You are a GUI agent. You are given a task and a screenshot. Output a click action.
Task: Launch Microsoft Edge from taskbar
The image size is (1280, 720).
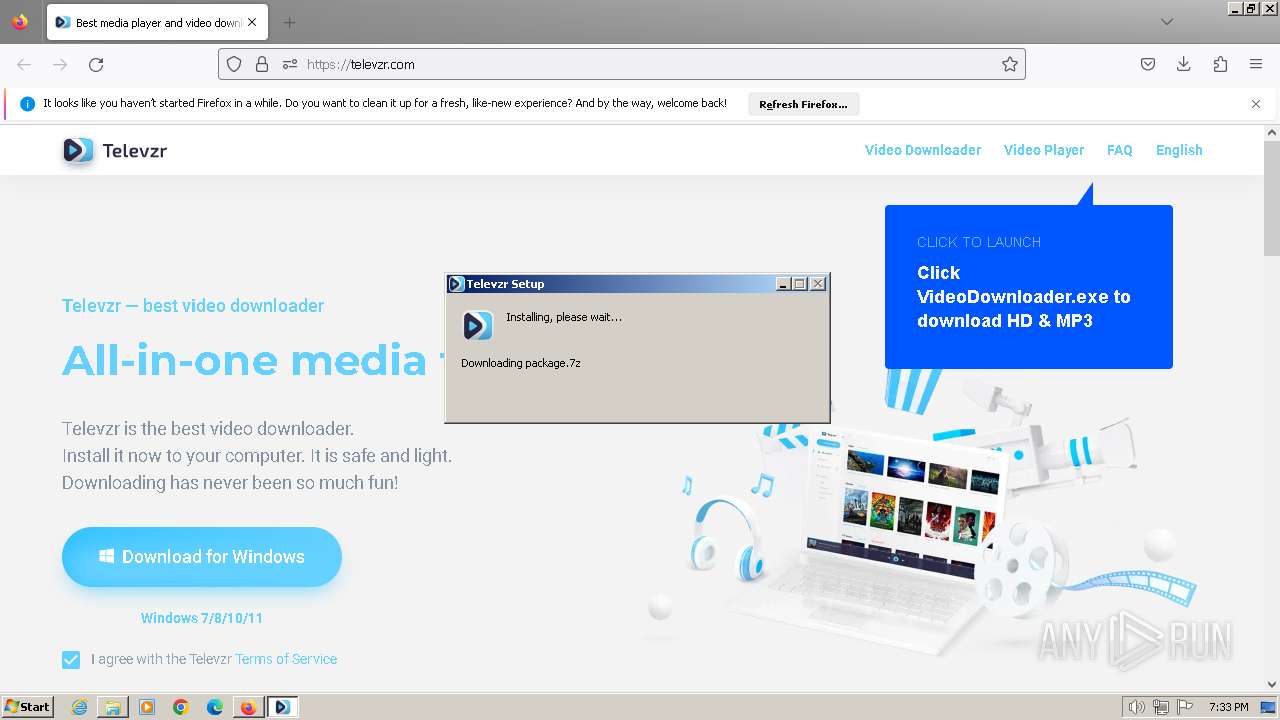click(x=215, y=707)
